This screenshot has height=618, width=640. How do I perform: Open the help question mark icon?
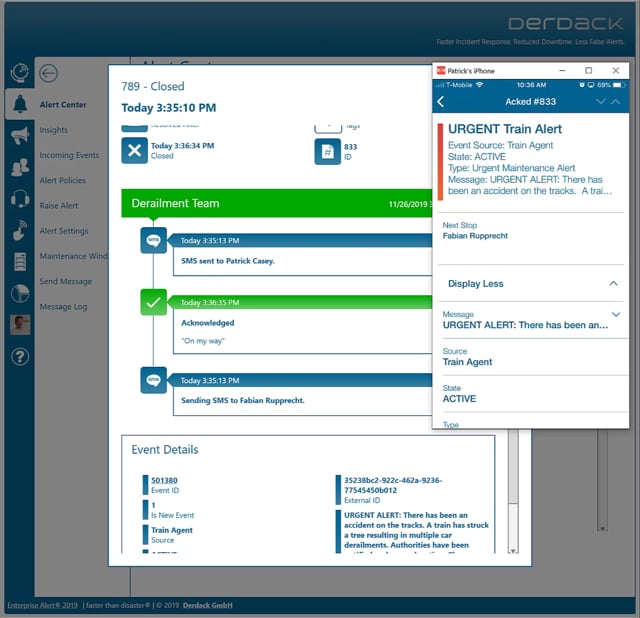point(20,357)
